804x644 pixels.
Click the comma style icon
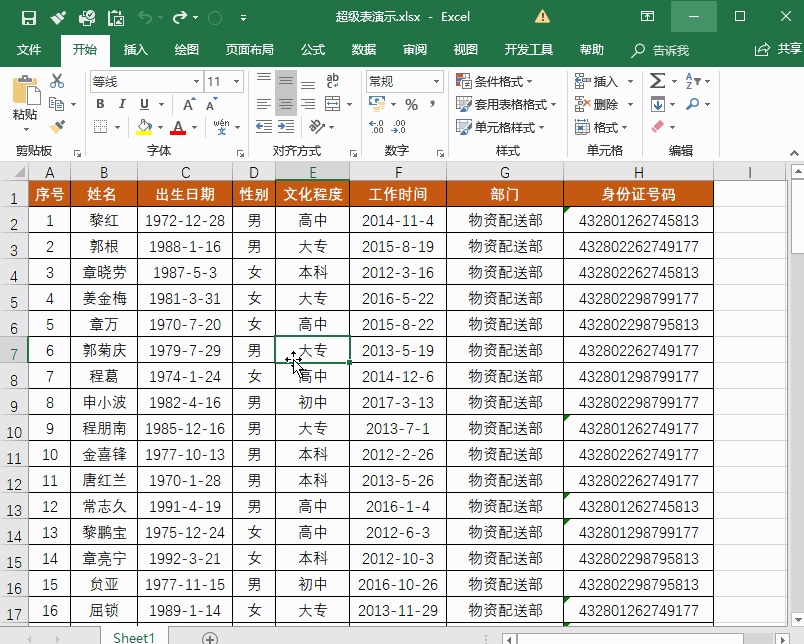point(433,104)
